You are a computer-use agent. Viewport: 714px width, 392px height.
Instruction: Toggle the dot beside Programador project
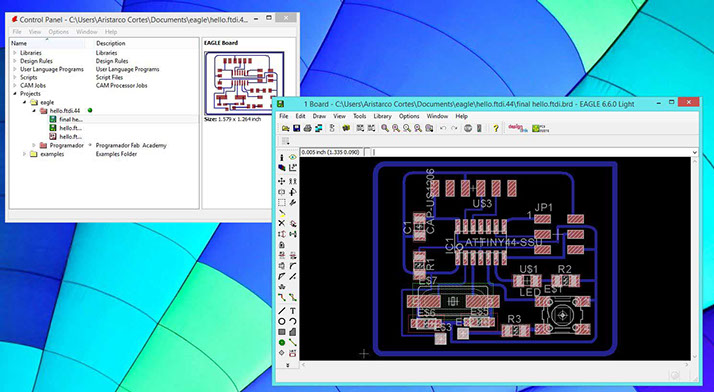point(90,145)
